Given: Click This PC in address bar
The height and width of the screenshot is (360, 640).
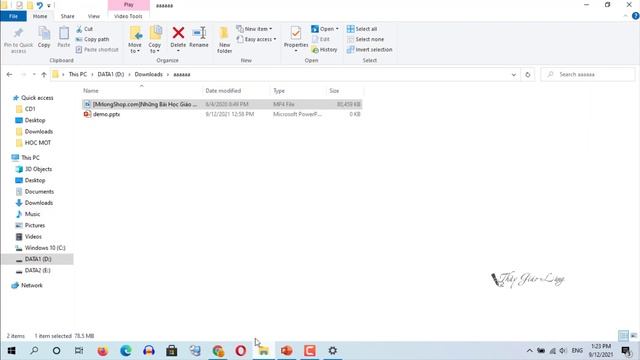Looking at the screenshot, I should pos(78,75).
